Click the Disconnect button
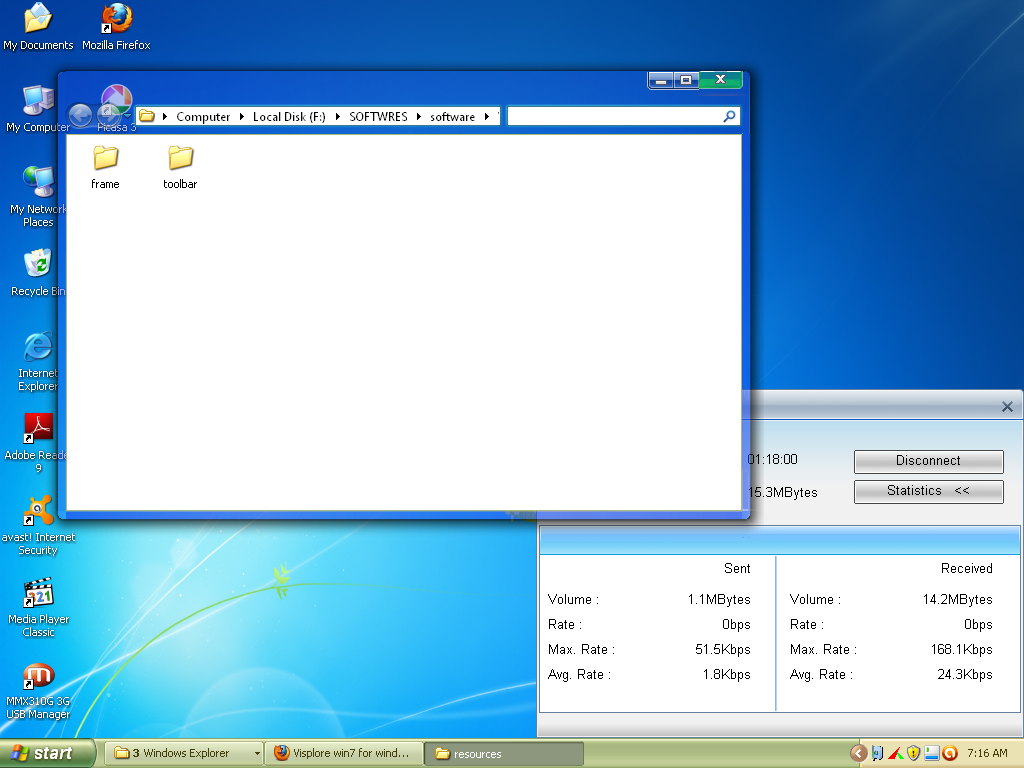 [928, 461]
